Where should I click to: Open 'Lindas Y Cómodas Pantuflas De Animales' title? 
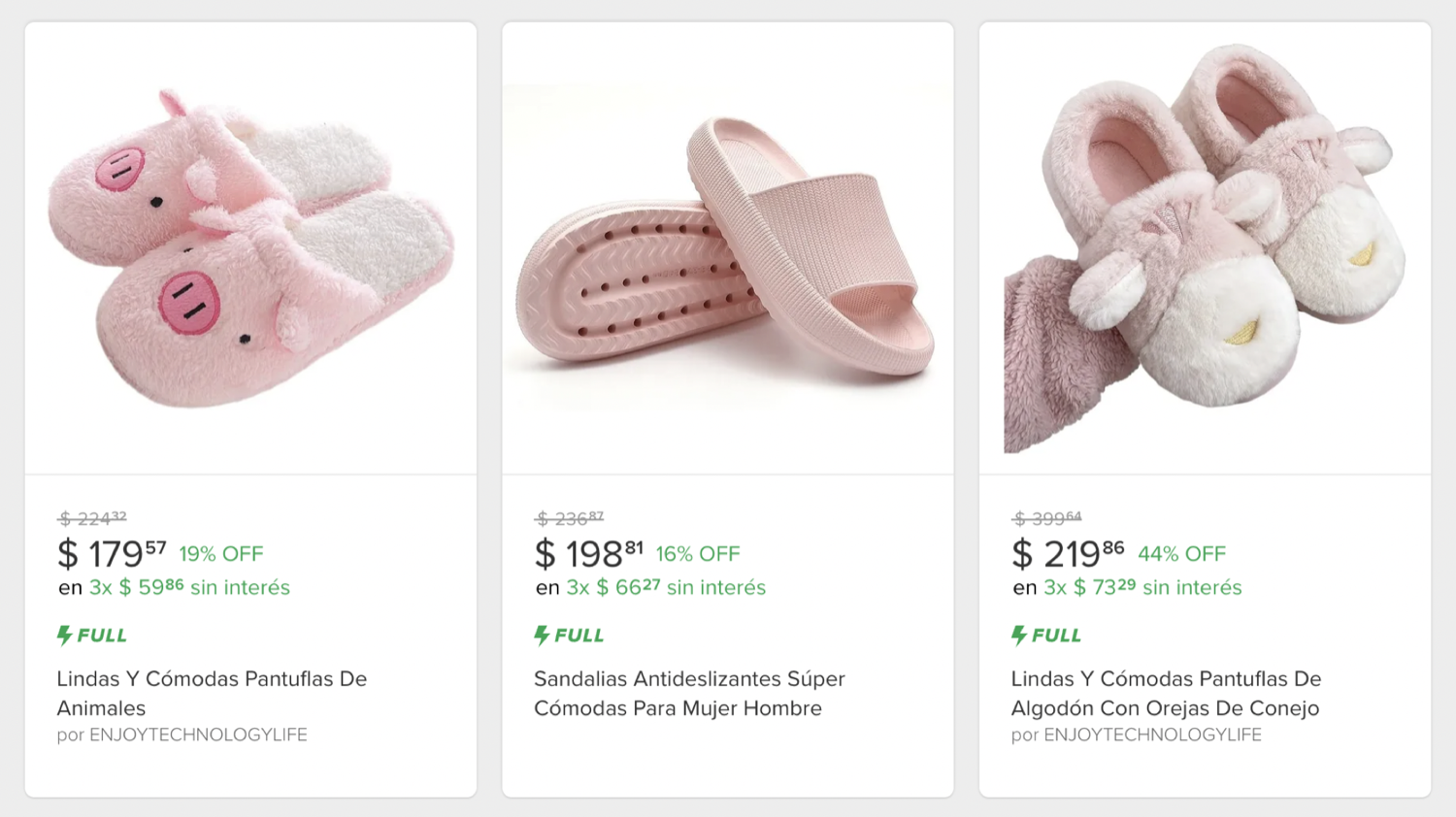point(212,693)
